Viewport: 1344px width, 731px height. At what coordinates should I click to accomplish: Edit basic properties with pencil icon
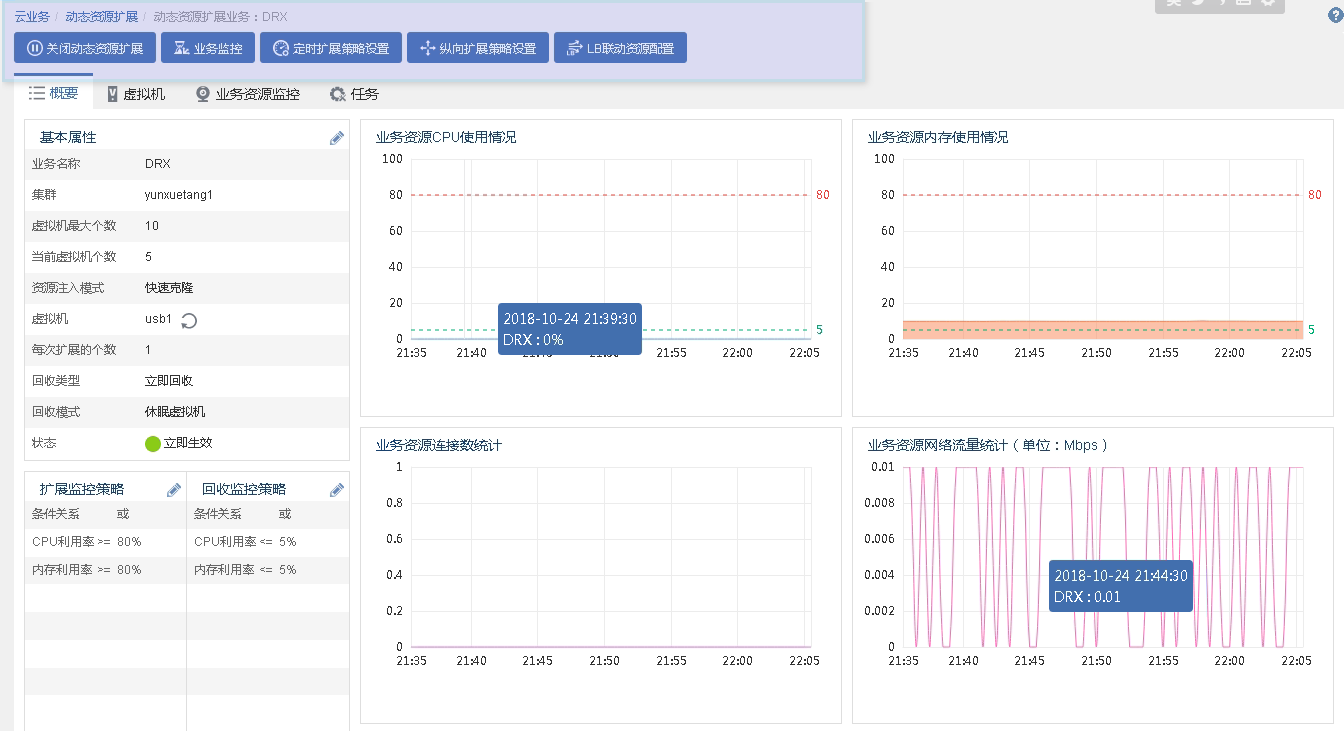[337, 138]
